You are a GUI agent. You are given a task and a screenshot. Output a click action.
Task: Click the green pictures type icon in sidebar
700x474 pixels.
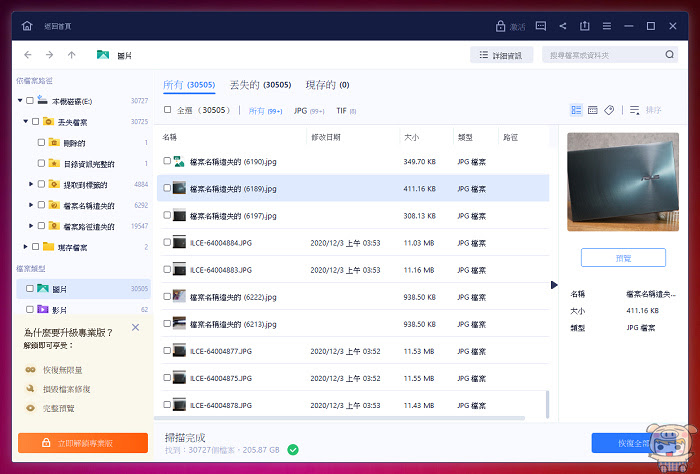(42, 289)
